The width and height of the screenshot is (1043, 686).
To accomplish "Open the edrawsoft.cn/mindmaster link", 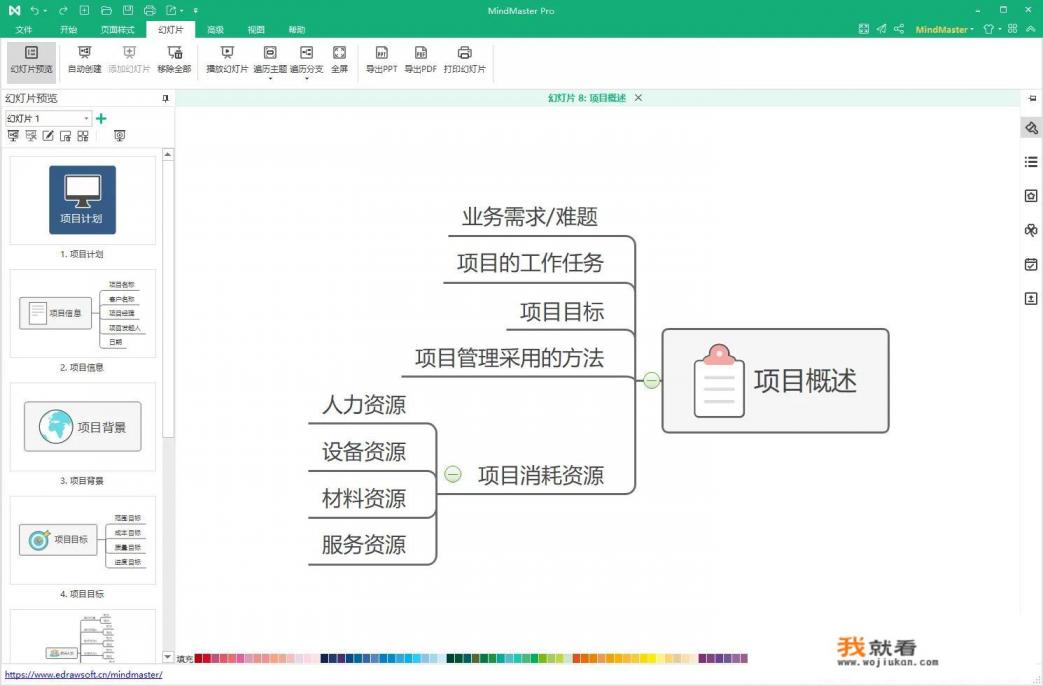I will click(x=84, y=675).
